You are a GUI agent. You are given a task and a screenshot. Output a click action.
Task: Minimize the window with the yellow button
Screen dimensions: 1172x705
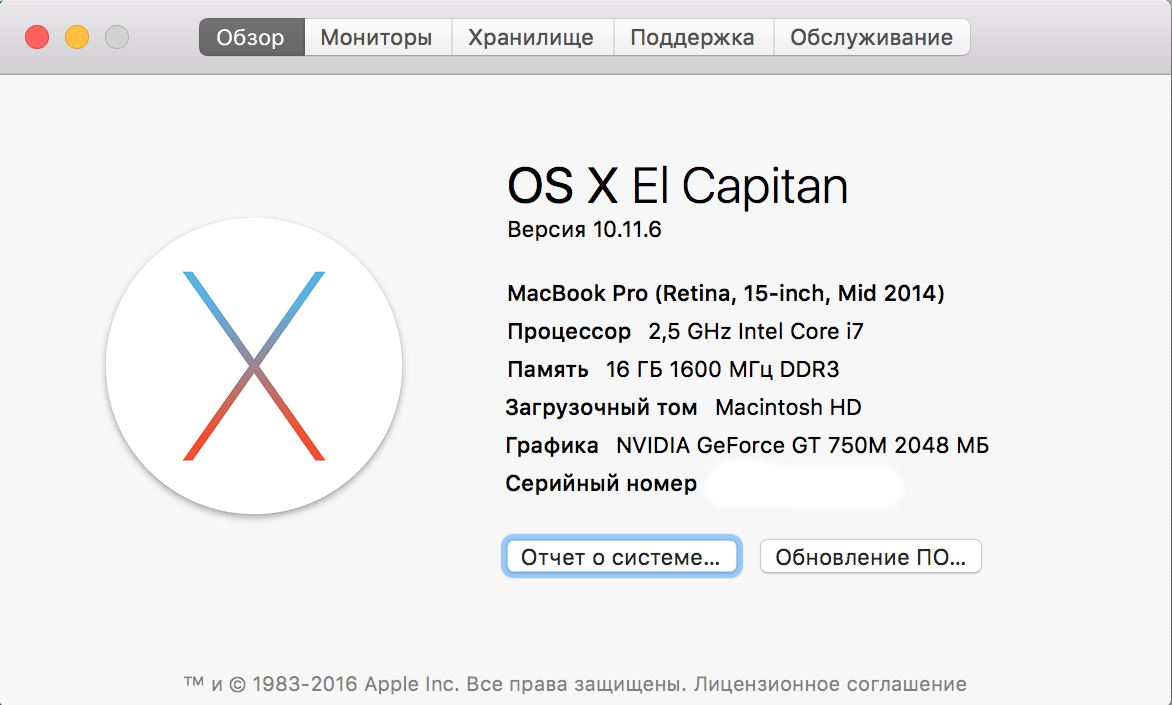pos(77,38)
